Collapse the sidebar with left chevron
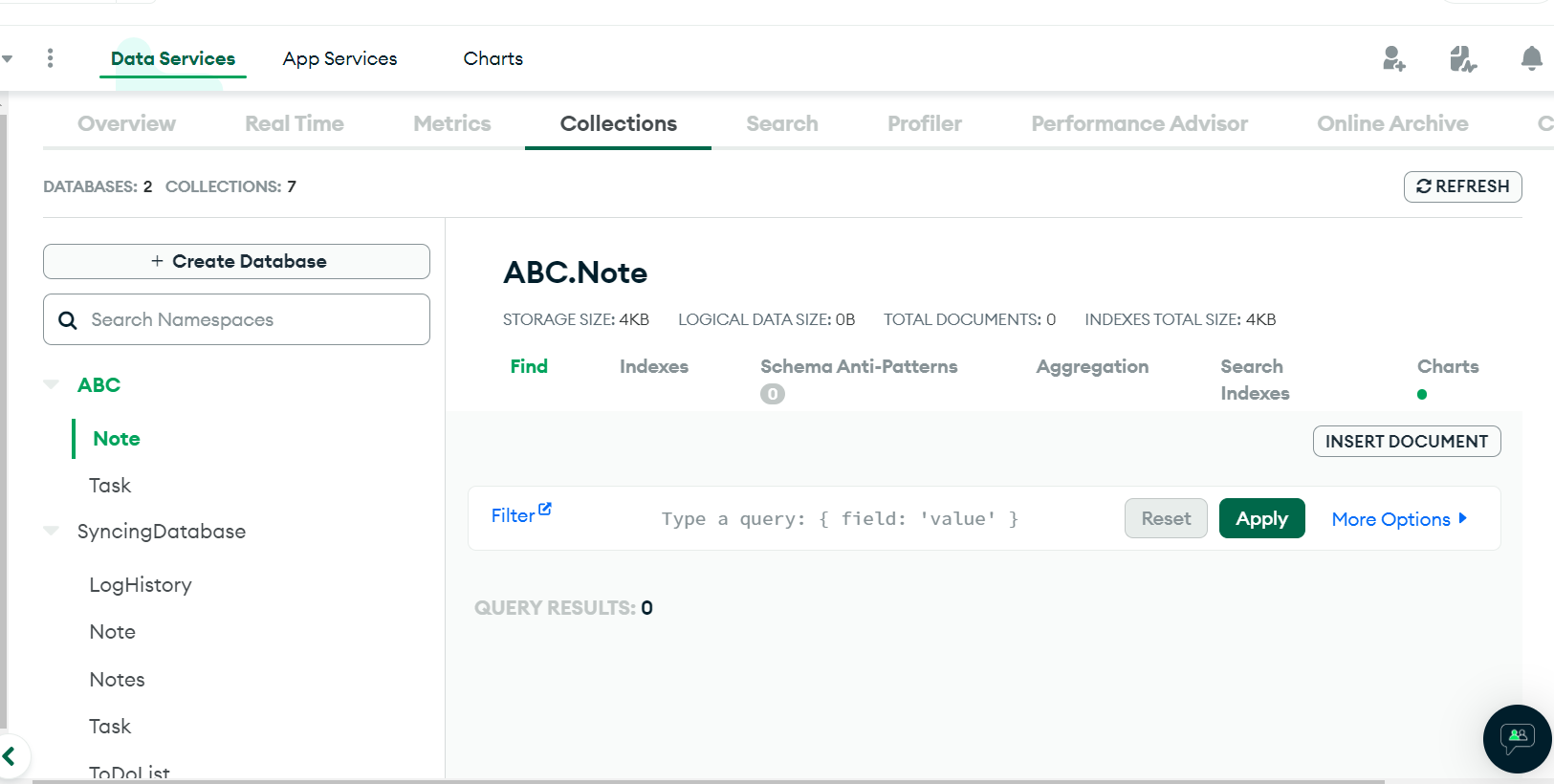 tap(11, 756)
